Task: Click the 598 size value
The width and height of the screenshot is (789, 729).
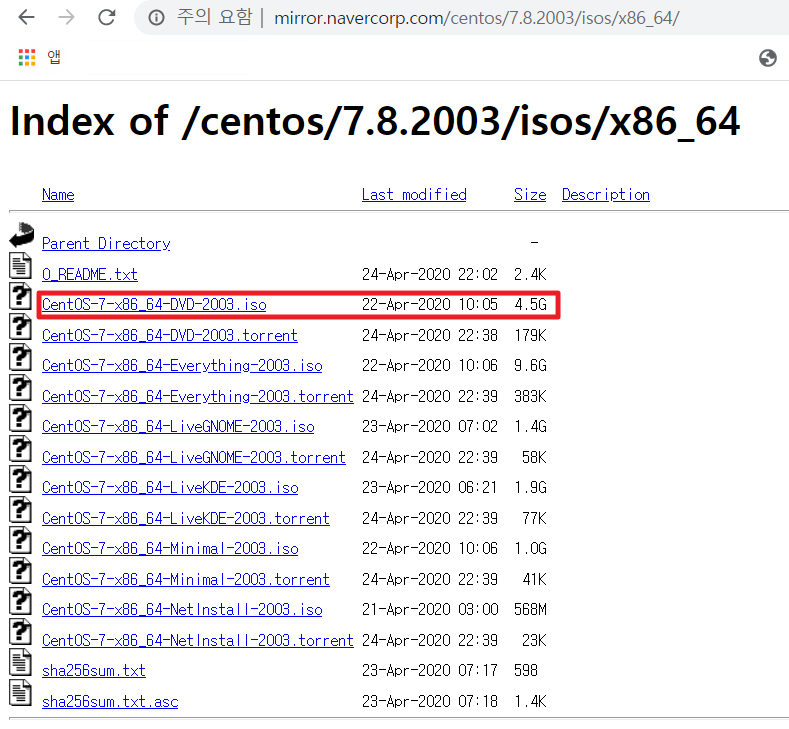Action: [526, 671]
